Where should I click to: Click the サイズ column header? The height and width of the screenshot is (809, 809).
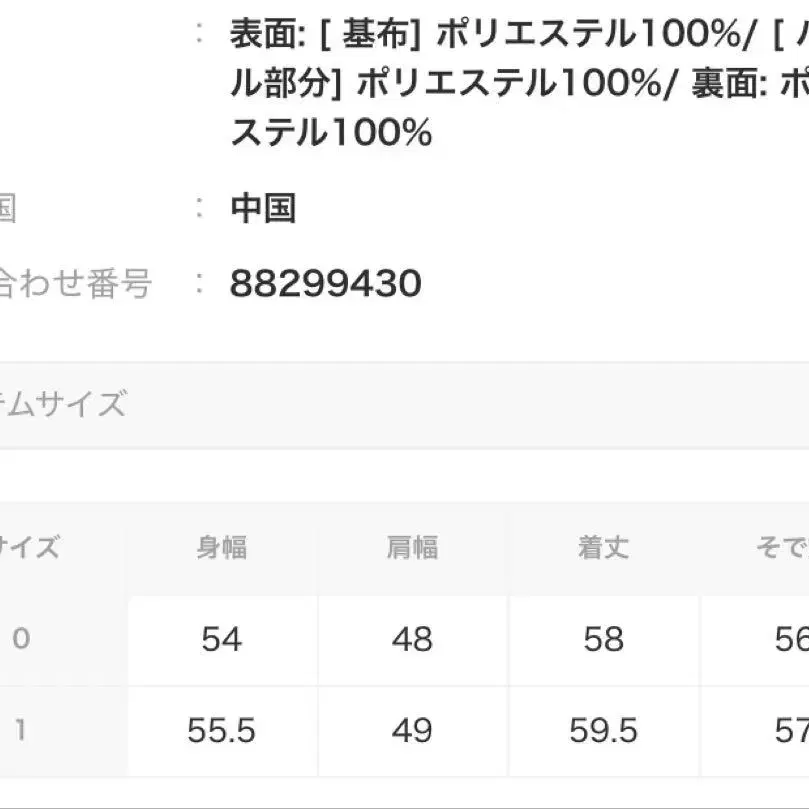click(x=28, y=548)
